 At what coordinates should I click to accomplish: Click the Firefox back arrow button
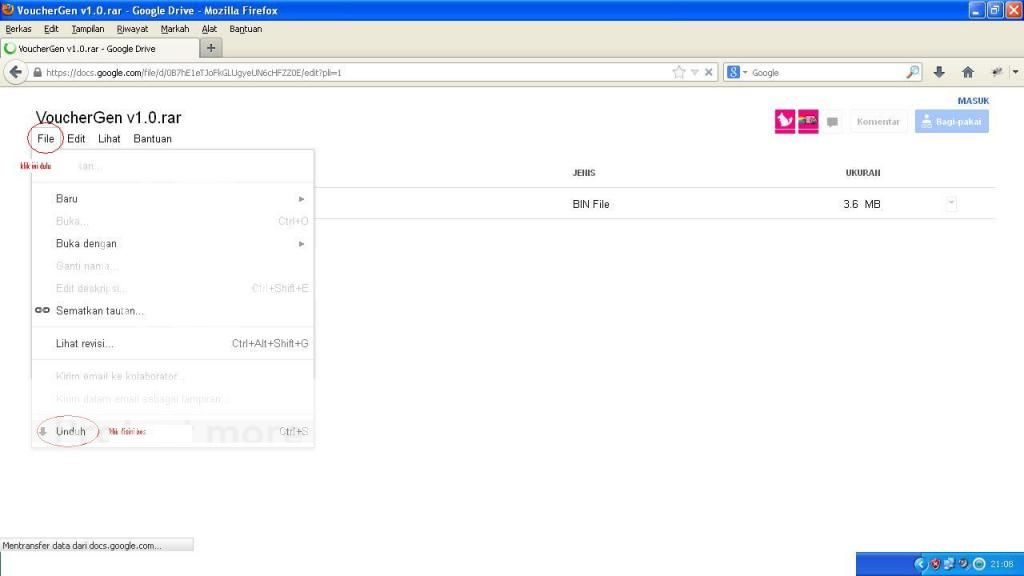click(x=15, y=72)
